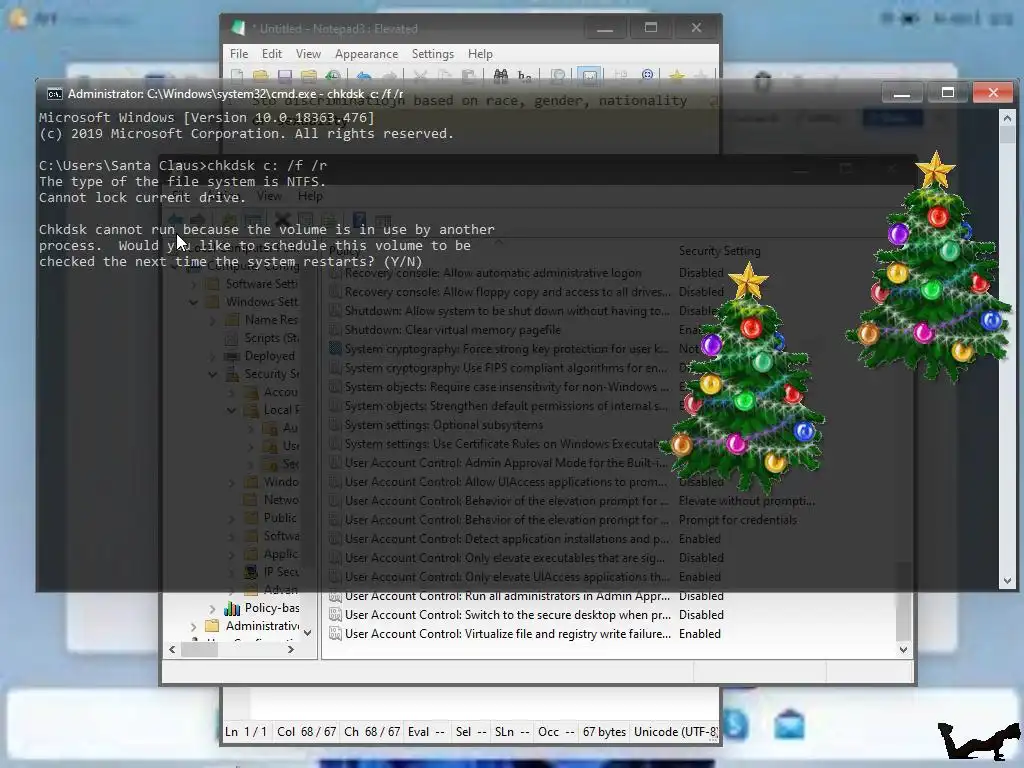Click the recent files clock icon in Notepad3

[332, 76]
